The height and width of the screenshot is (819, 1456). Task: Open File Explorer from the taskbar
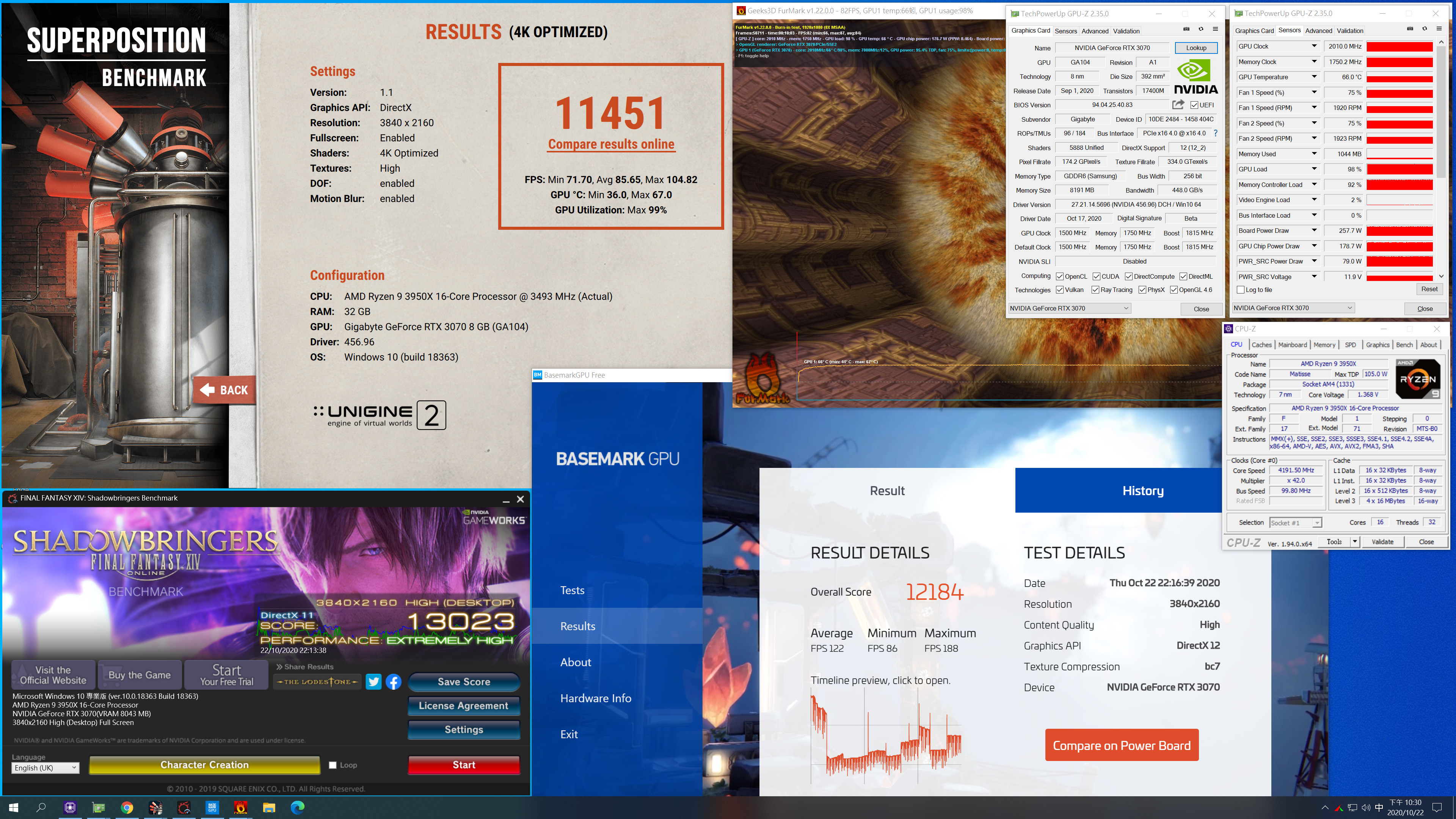[x=269, y=807]
